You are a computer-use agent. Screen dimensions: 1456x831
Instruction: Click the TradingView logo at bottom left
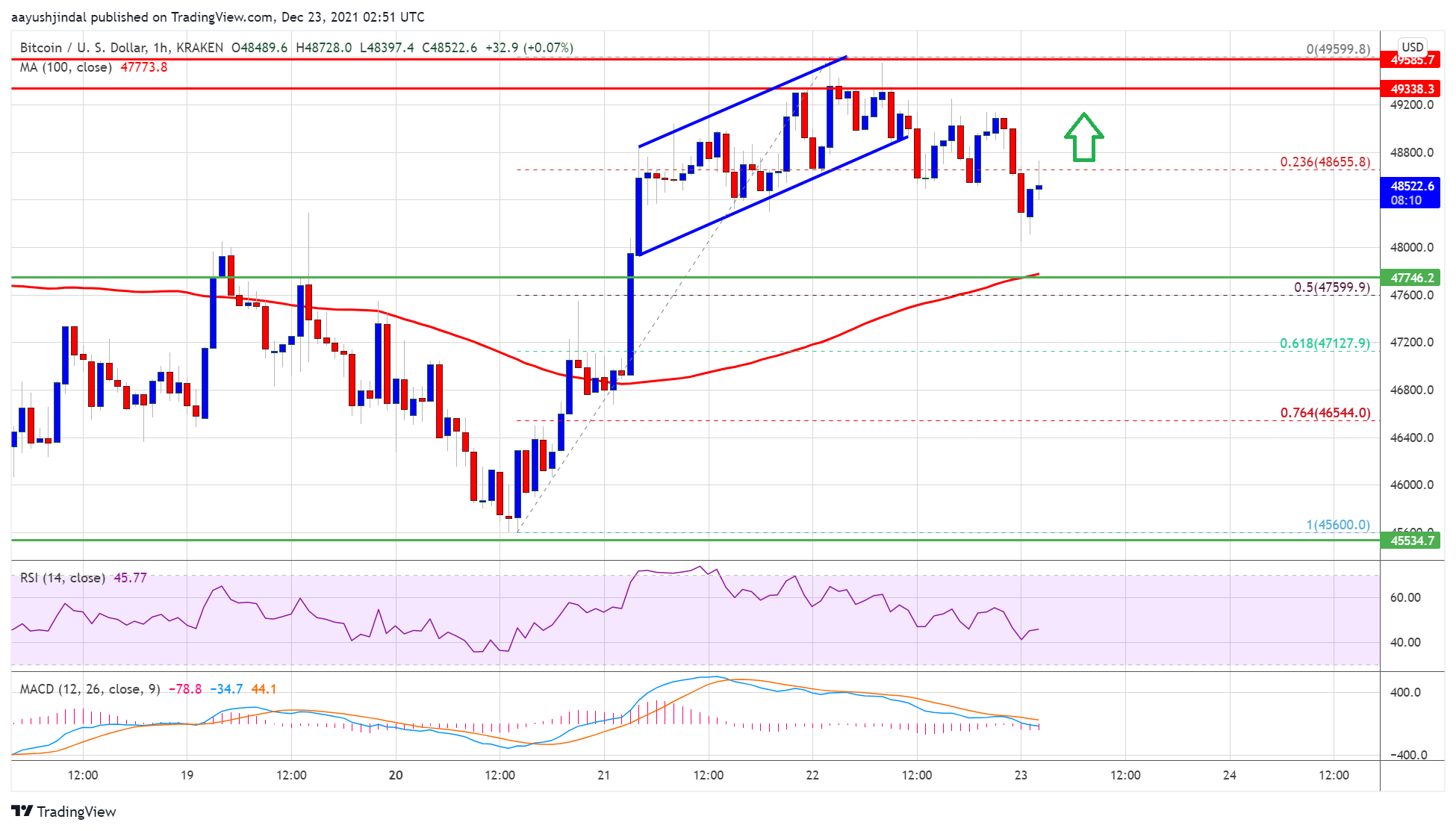point(63,812)
